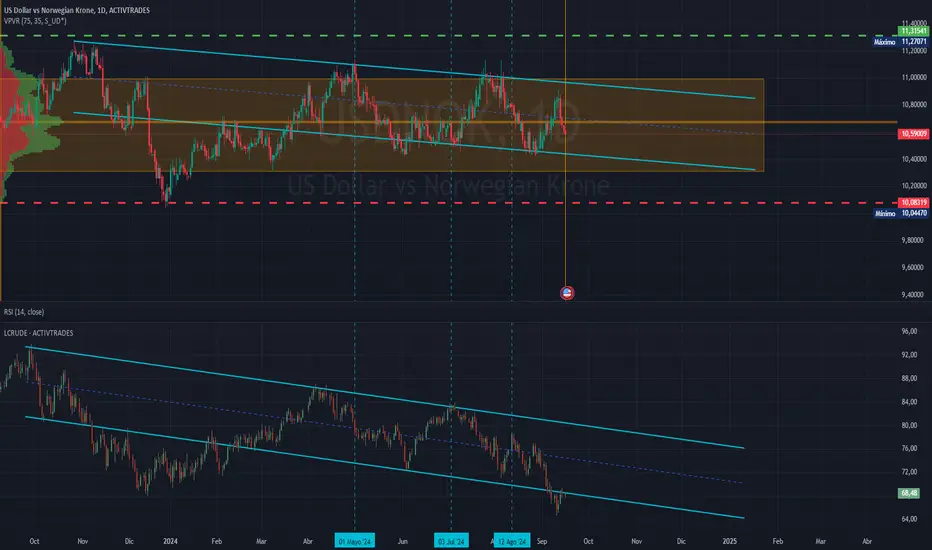This screenshot has height=550, width=932.
Task: Select the 01 Mayo '24 date marker
Action: click(354, 541)
